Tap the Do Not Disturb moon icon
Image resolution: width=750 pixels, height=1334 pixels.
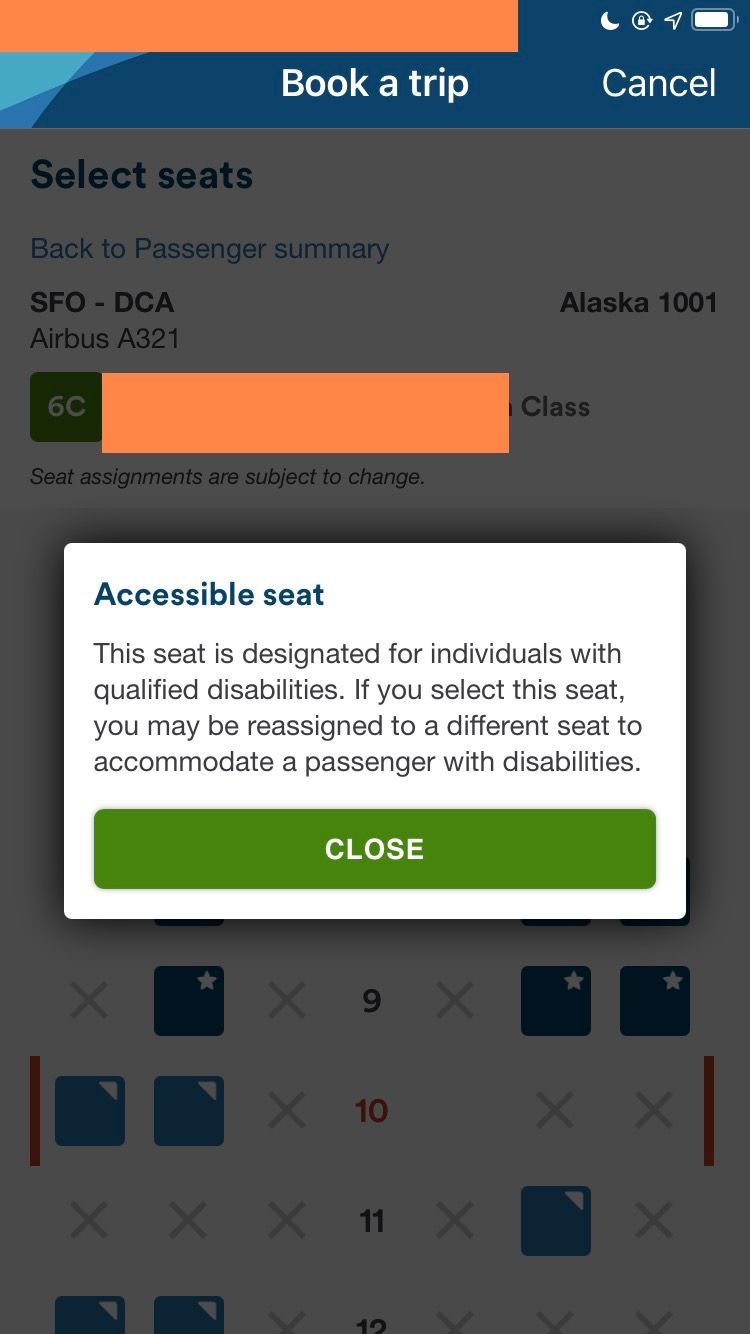[x=609, y=20]
